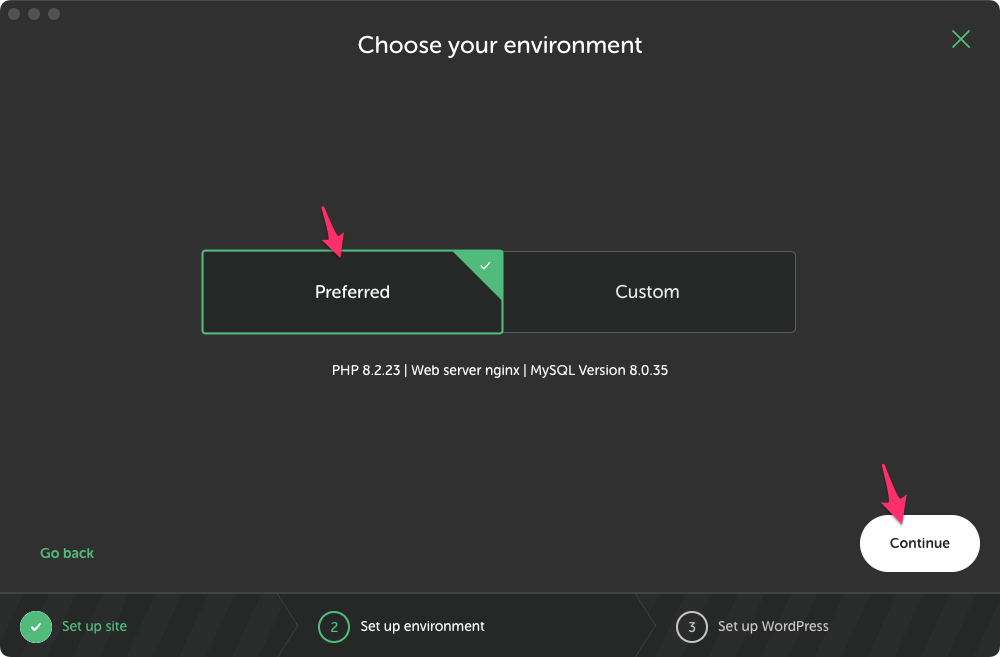Open the Set up site step label

click(94, 626)
